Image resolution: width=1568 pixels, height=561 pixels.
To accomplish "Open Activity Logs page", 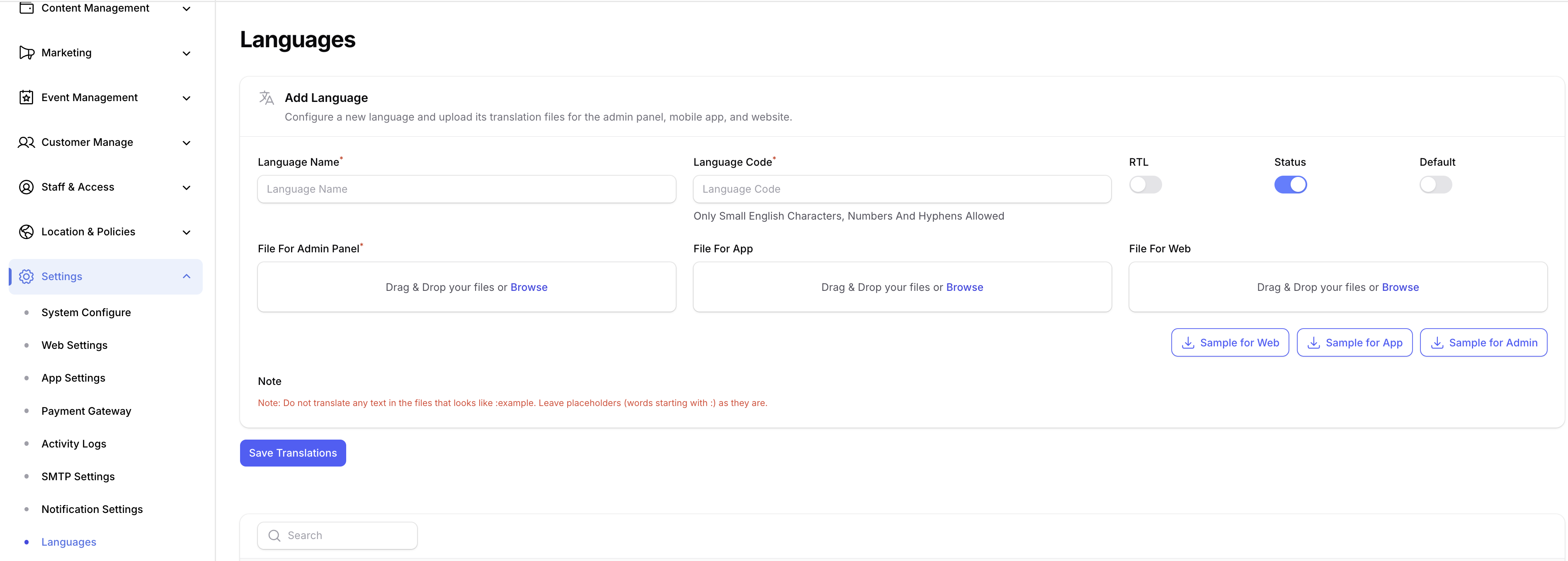I will pyautogui.click(x=74, y=444).
